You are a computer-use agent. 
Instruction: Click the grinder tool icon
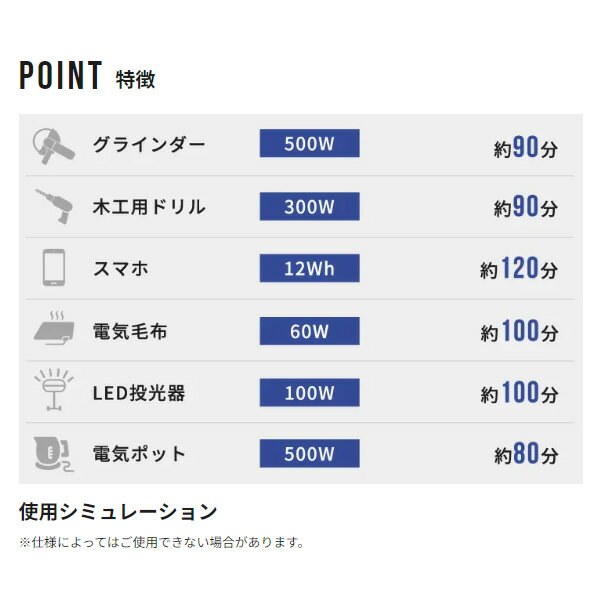point(50,146)
